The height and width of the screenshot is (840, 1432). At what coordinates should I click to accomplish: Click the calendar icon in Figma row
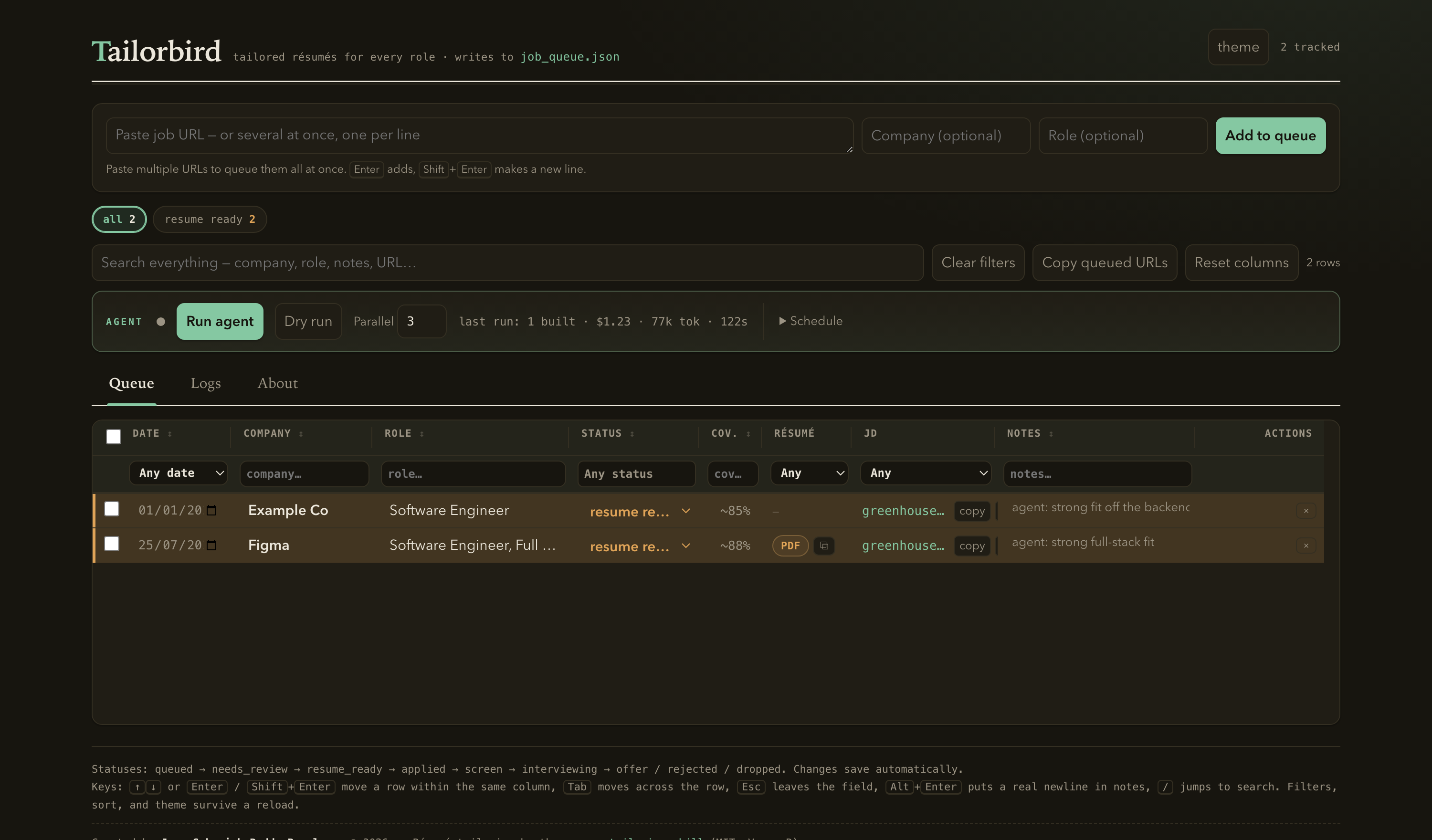click(x=211, y=545)
